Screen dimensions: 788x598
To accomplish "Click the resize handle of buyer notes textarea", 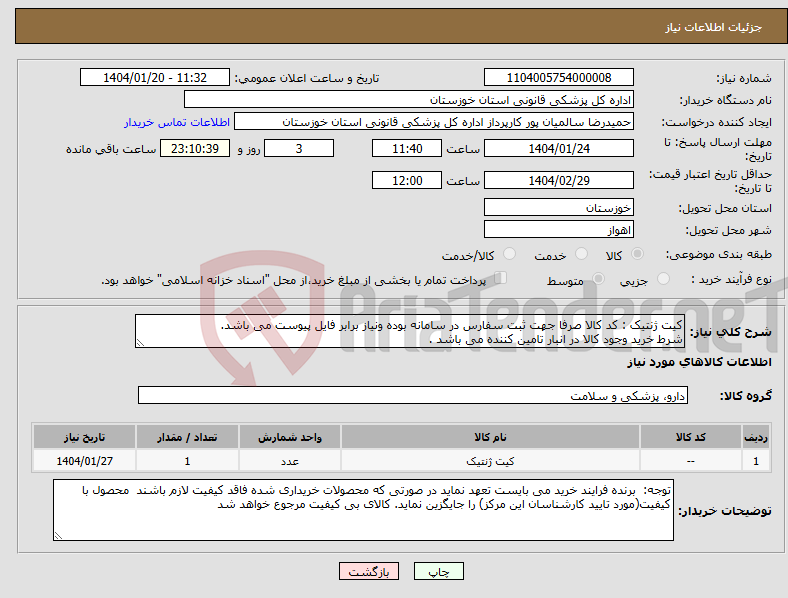I will pos(58,536).
